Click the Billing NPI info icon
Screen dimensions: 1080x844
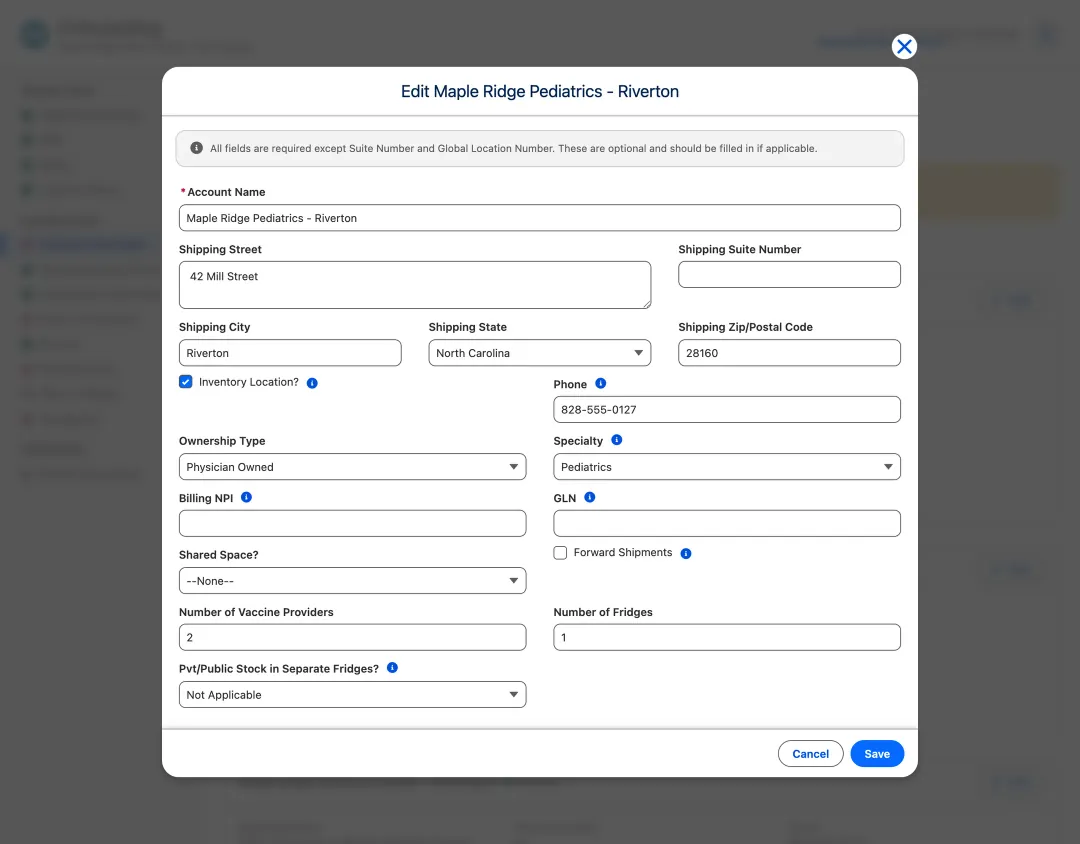(x=246, y=497)
